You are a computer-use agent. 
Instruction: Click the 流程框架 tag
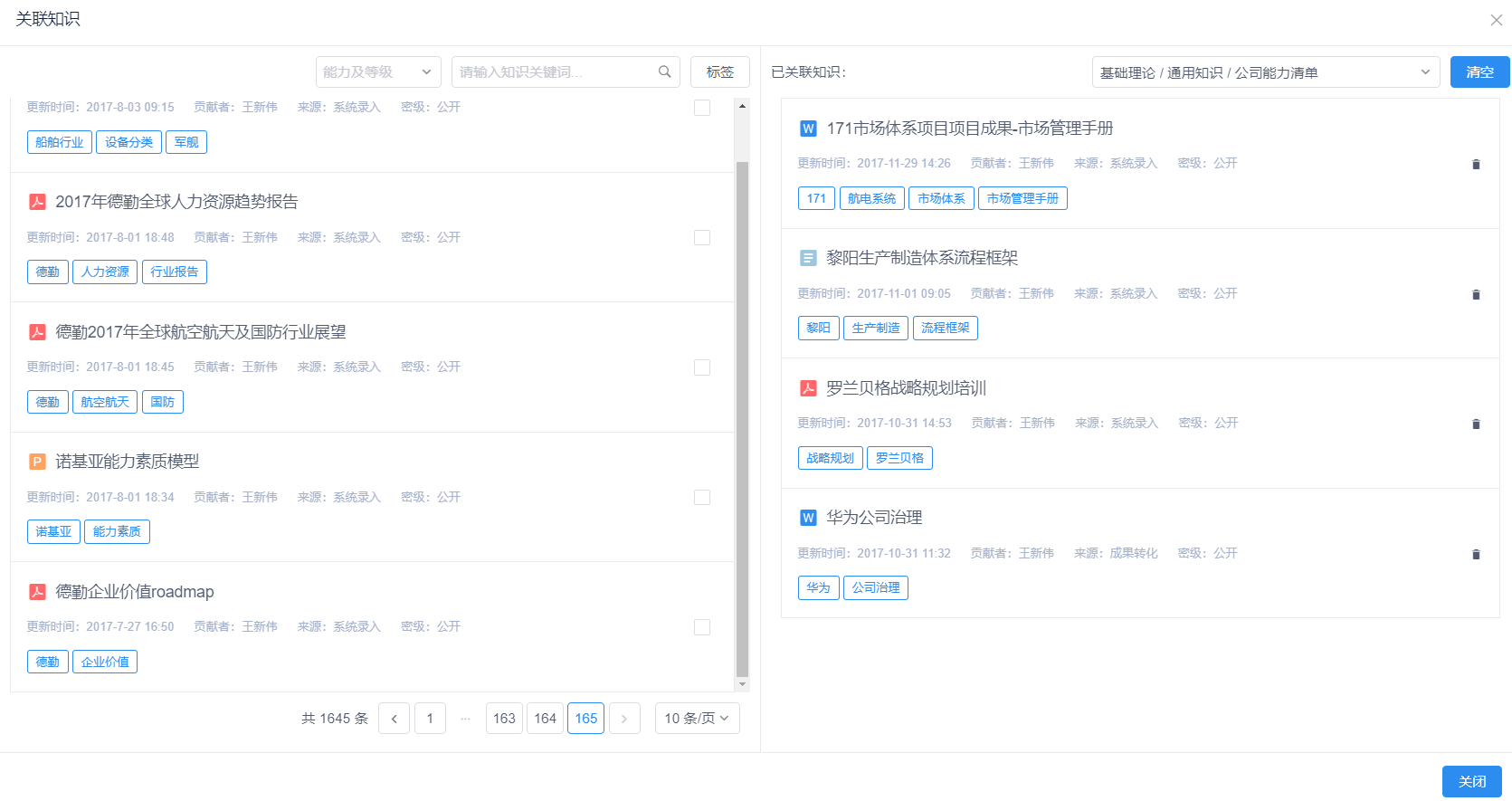pyautogui.click(x=946, y=328)
